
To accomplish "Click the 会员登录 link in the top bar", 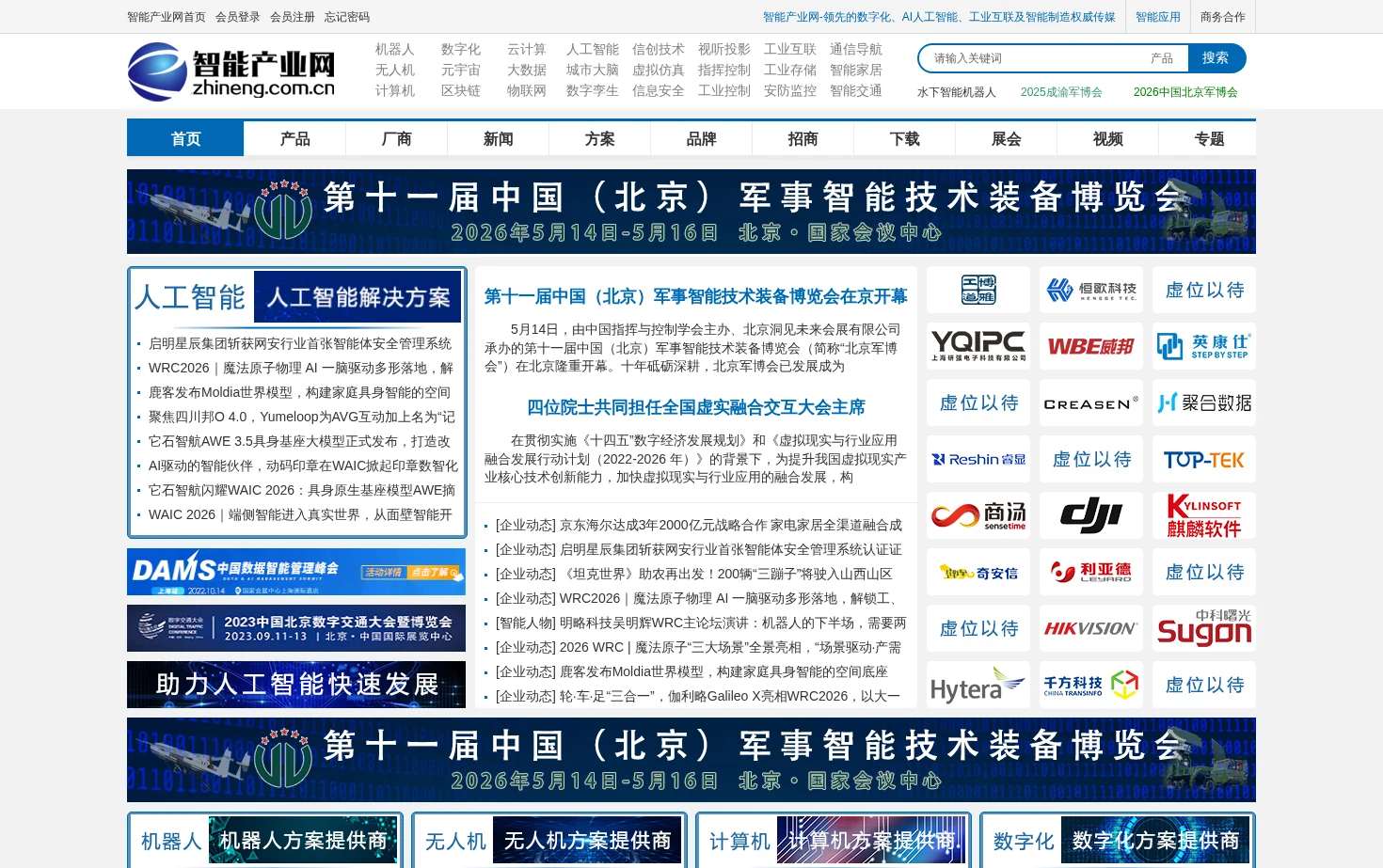I will (x=238, y=17).
